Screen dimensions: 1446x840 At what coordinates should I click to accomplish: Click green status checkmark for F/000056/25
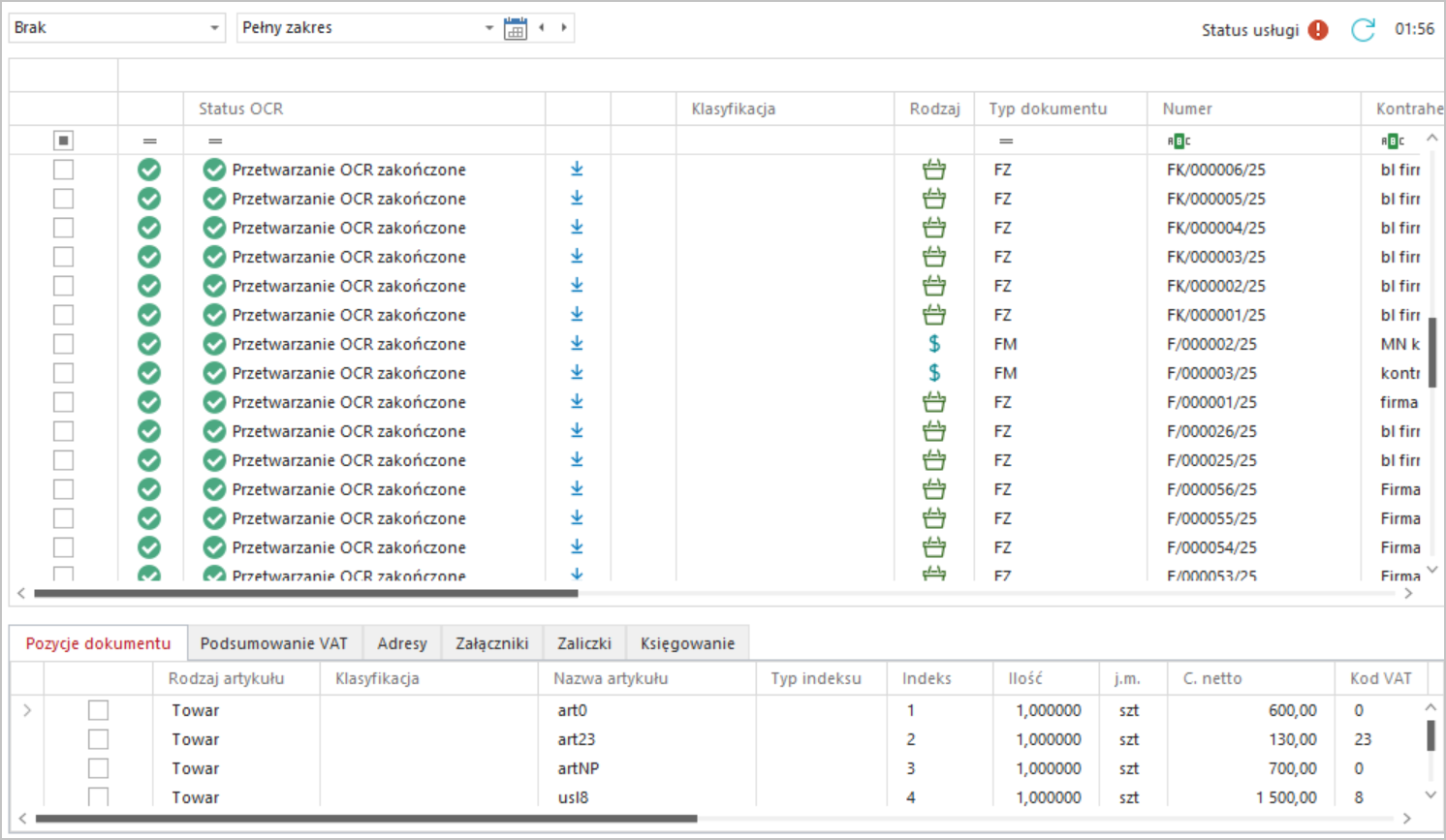149,489
